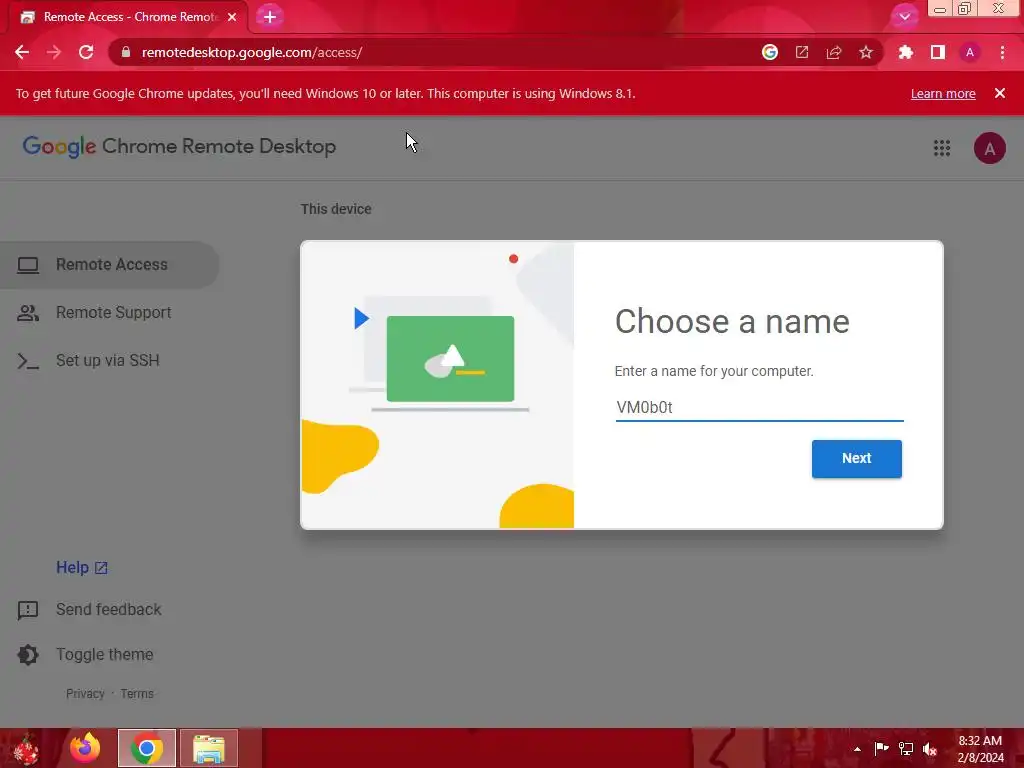Open in app icon in address bar
This screenshot has width=1024, height=768.
[802, 52]
